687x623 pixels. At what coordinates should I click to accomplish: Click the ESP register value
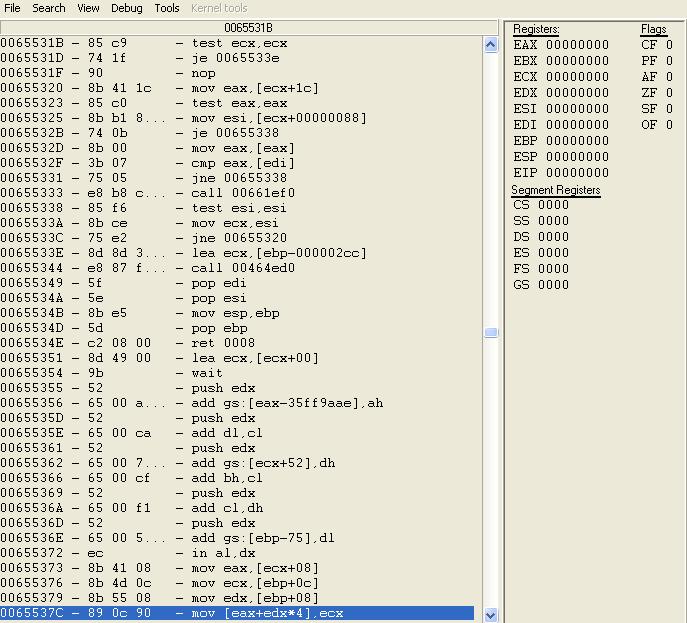click(x=575, y=157)
